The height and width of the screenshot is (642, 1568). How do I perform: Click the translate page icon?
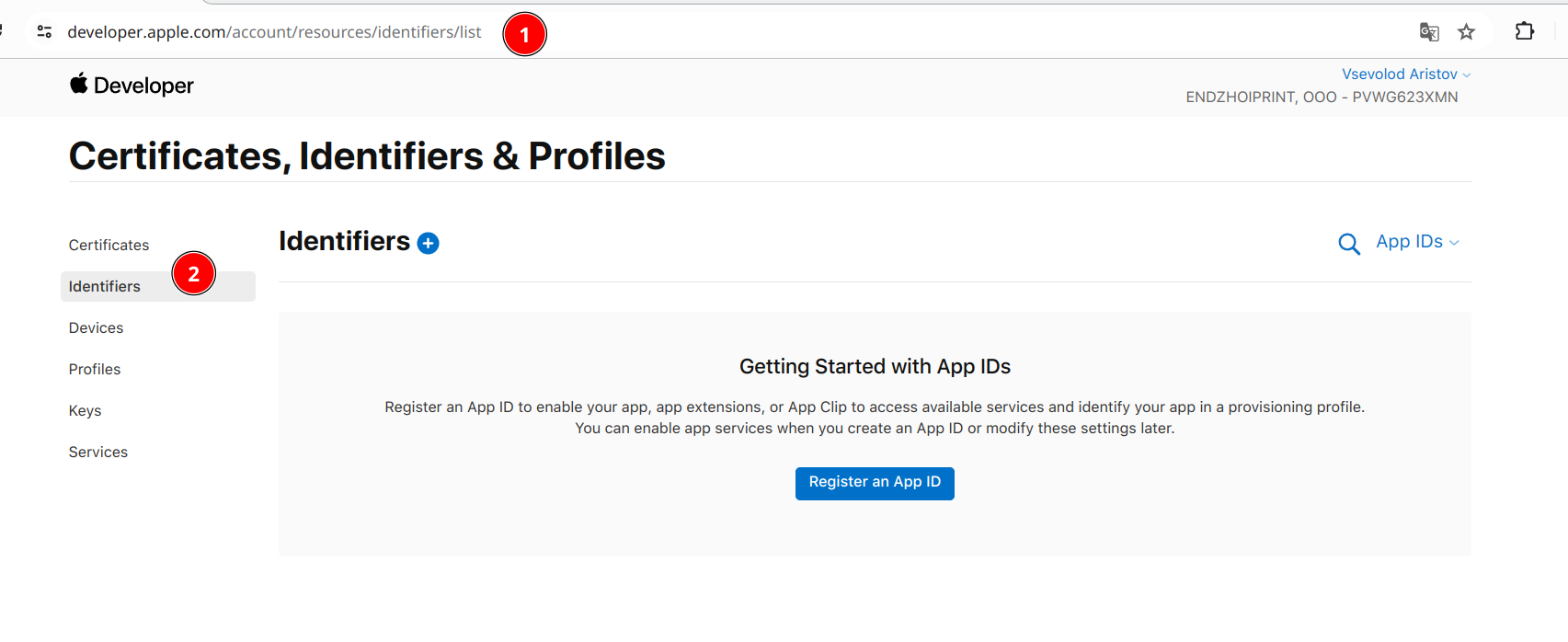(x=1429, y=32)
